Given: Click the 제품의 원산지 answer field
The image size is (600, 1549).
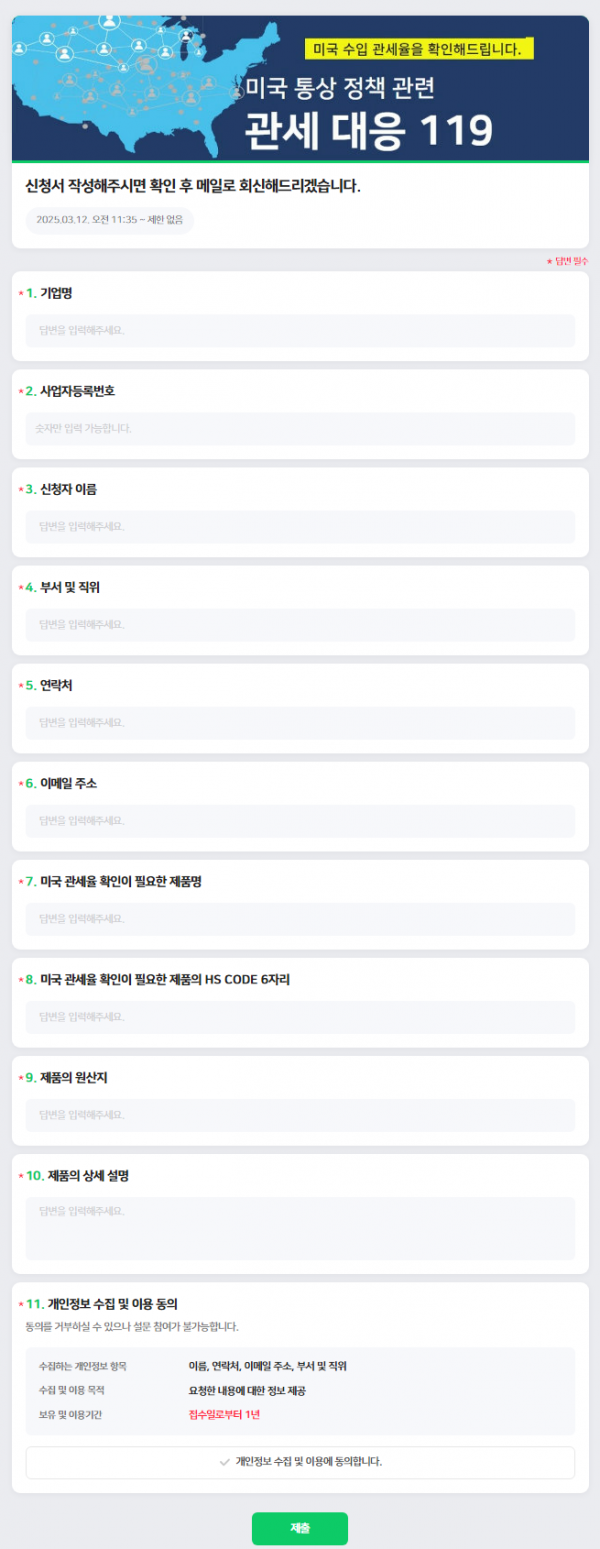Looking at the screenshot, I should [300, 1114].
